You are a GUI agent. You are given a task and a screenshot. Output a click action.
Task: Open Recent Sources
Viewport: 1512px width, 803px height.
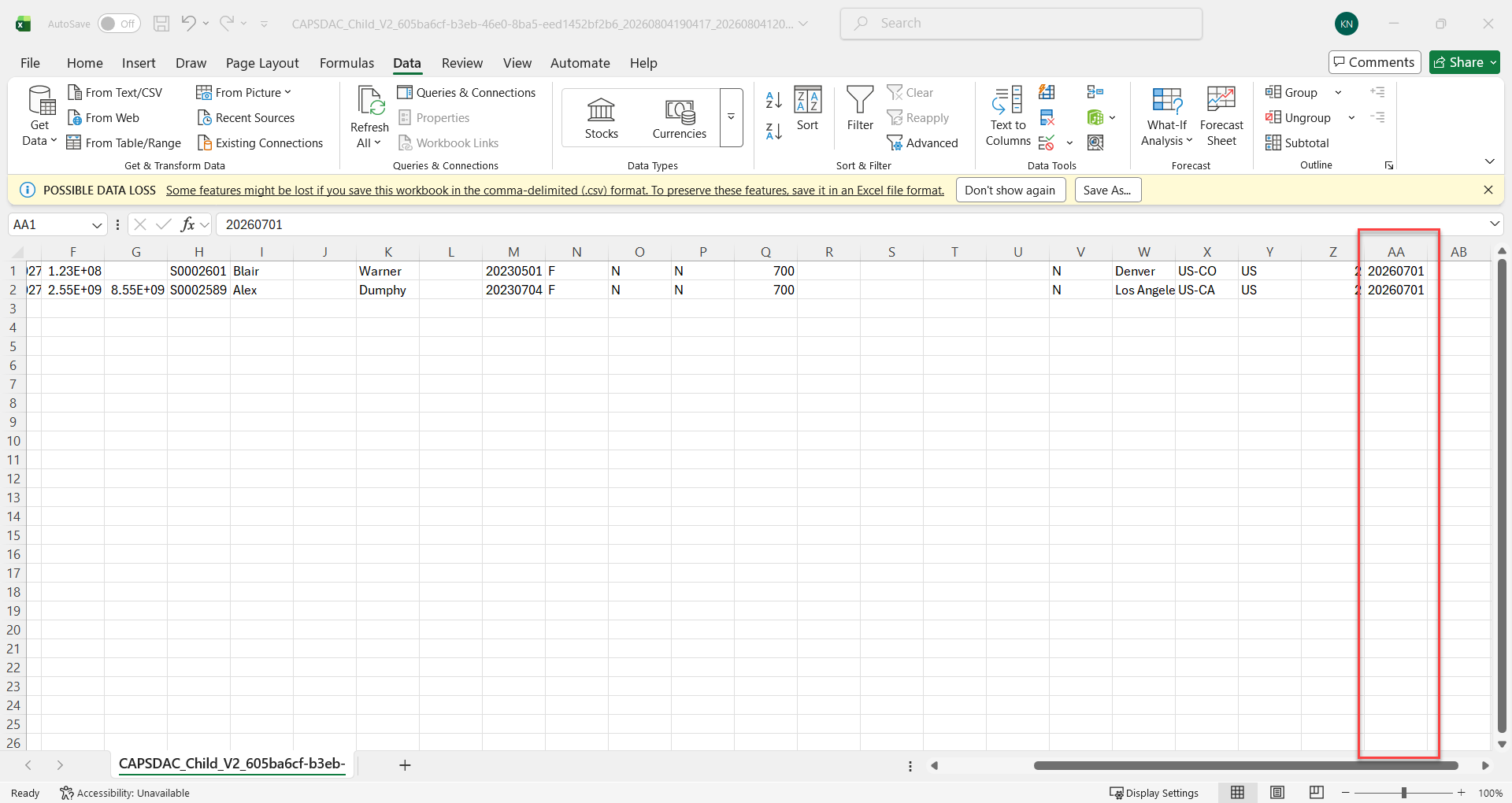tap(246, 118)
